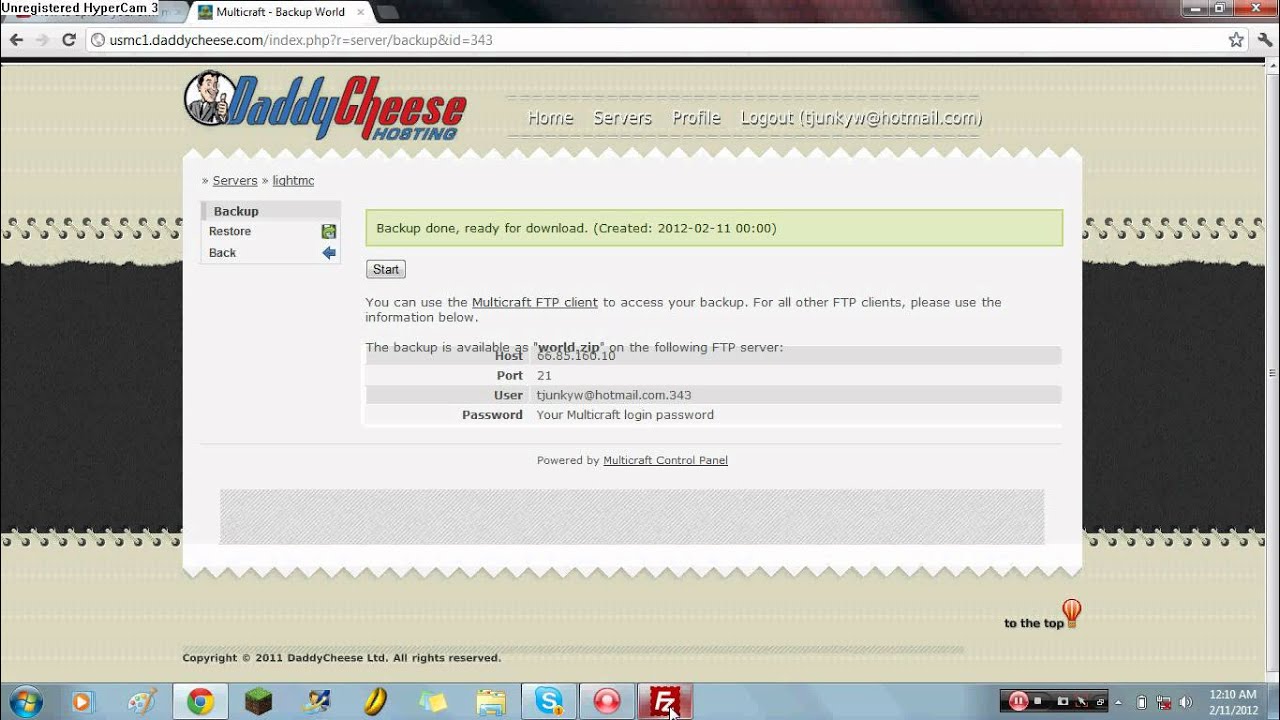Viewport: 1280px width, 720px height.
Task: Click the blue Back arrow icon in sidebar
Action: point(328,253)
